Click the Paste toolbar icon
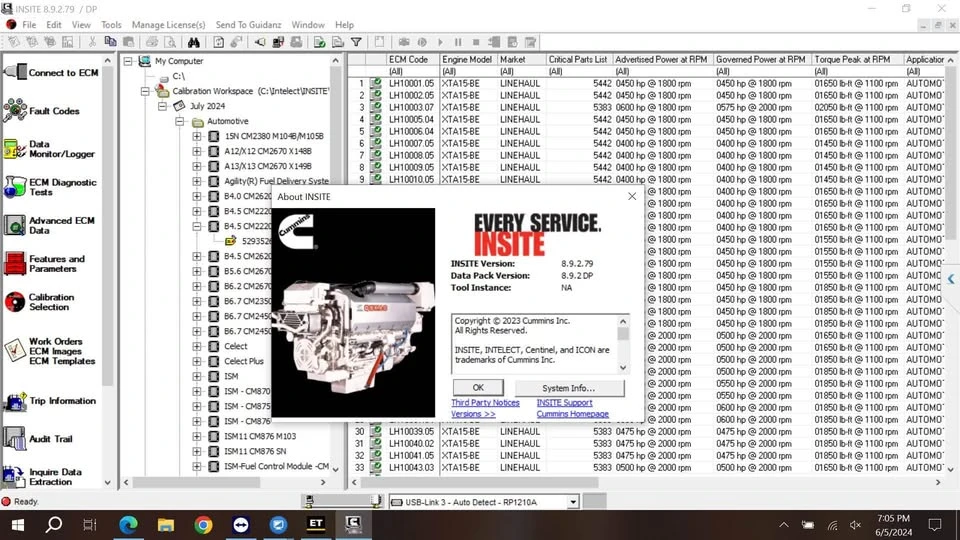Viewport: 960px width, 540px height. 129,42
